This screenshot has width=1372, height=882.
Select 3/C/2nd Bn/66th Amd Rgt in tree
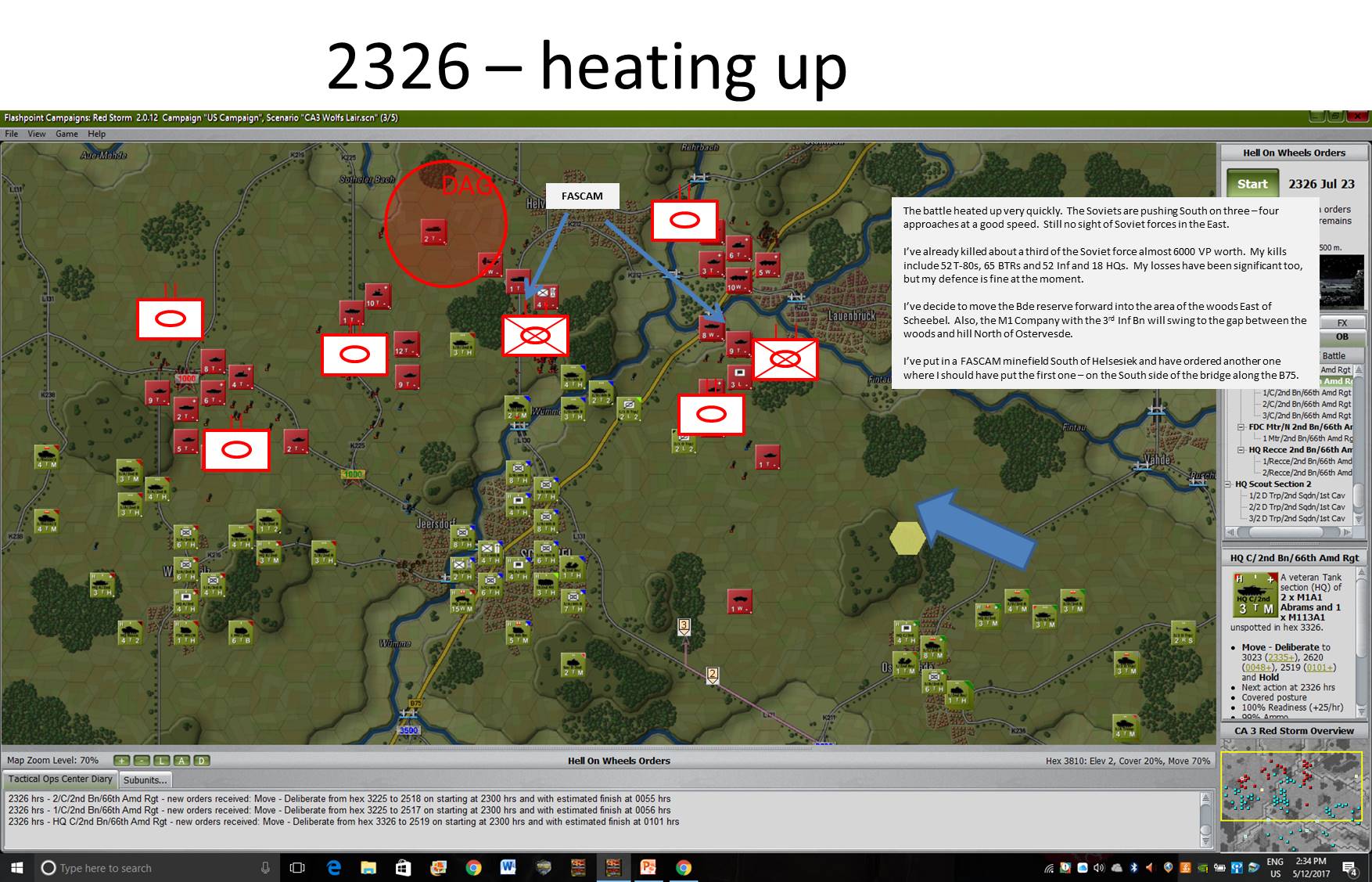pos(1306,416)
